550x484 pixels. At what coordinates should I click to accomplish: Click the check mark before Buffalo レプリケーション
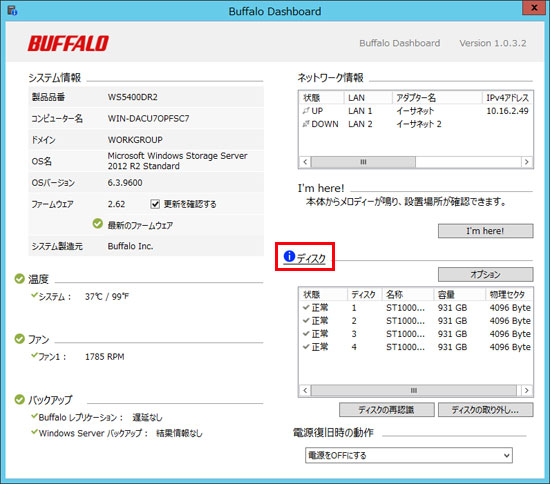point(34,416)
